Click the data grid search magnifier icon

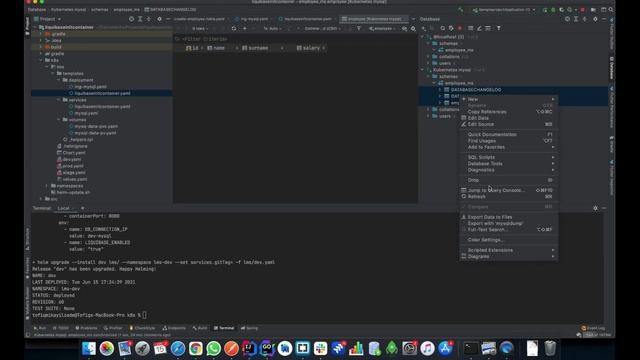point(413,29)
